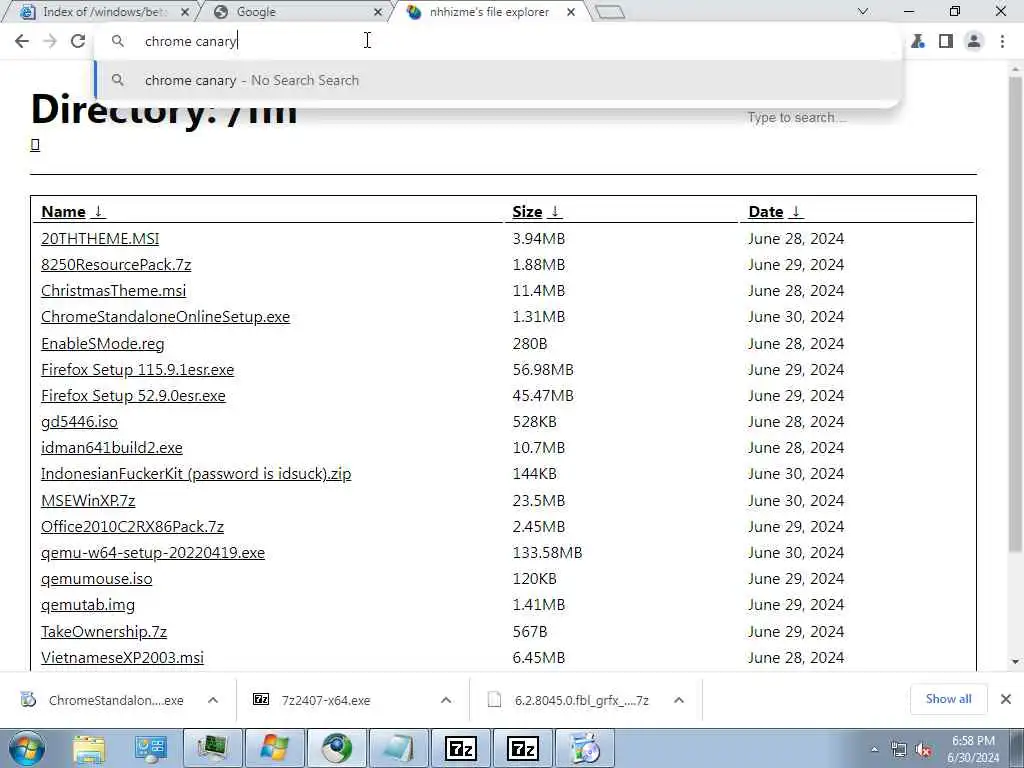Show hidden tray icons arrow
The height and width of the screenshot is (768, 1024).
tap(874, 750)
